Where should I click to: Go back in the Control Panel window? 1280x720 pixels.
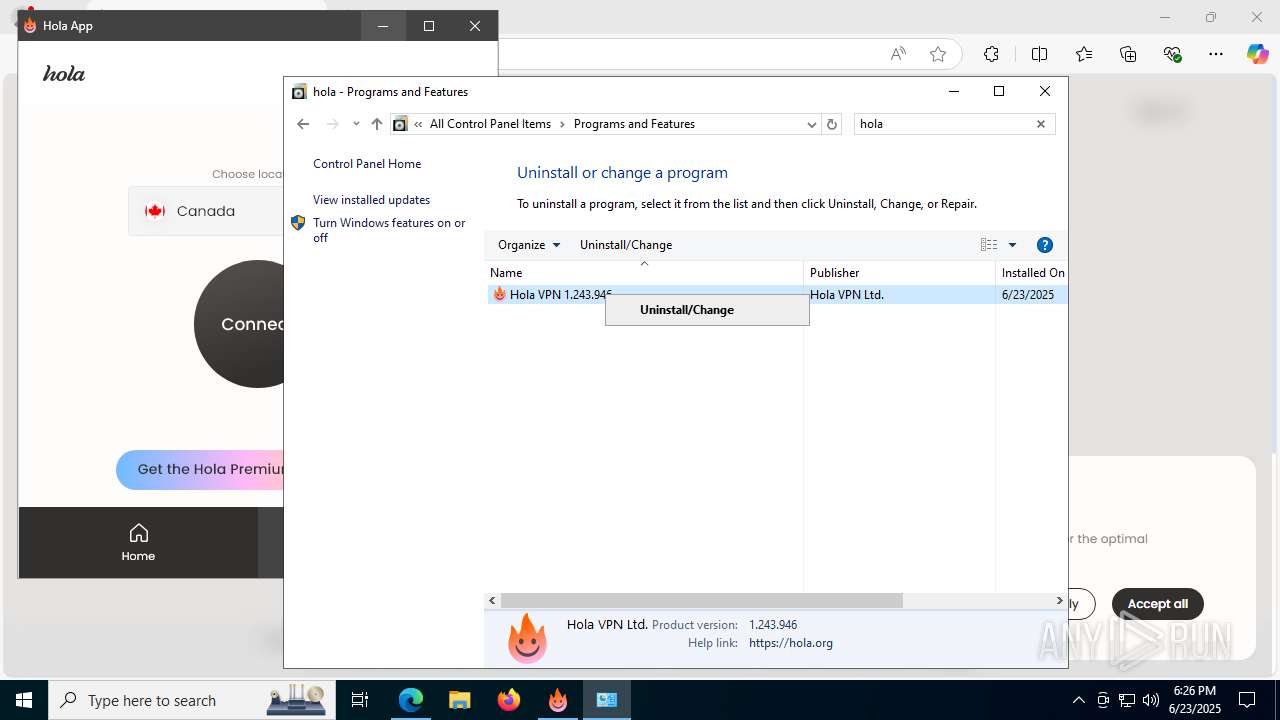303,124
